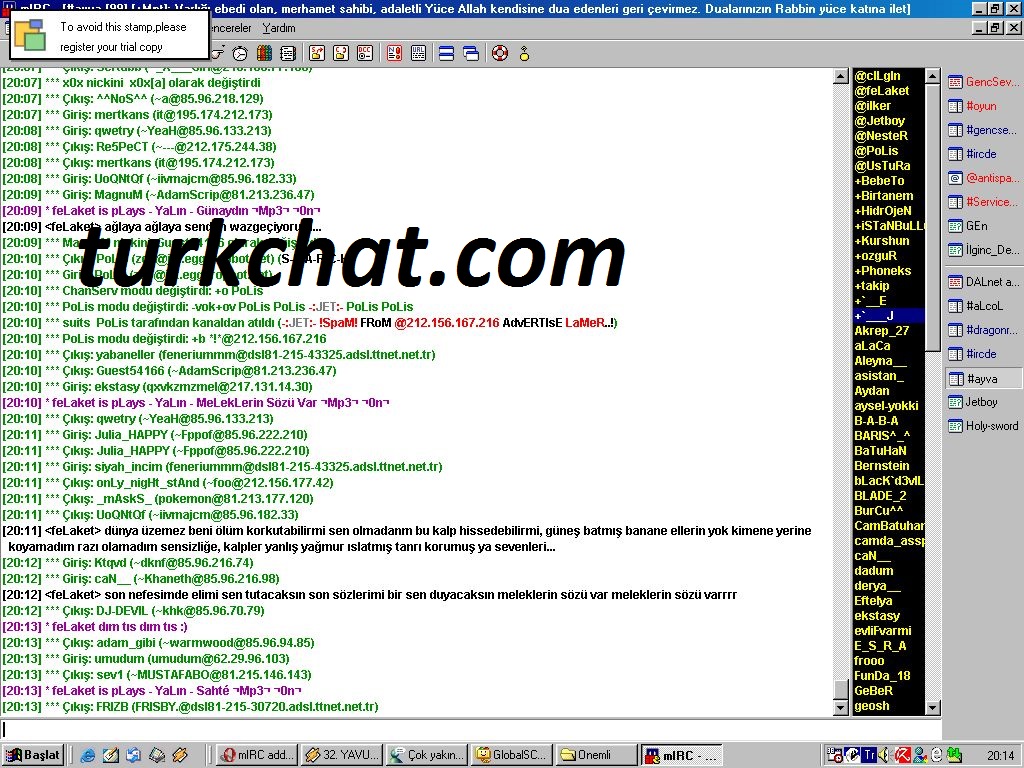The width and height of the screenshot is (1024, 768).
Task: Click the down arrow of the chat scrollbar
Action: pos(841,707)
